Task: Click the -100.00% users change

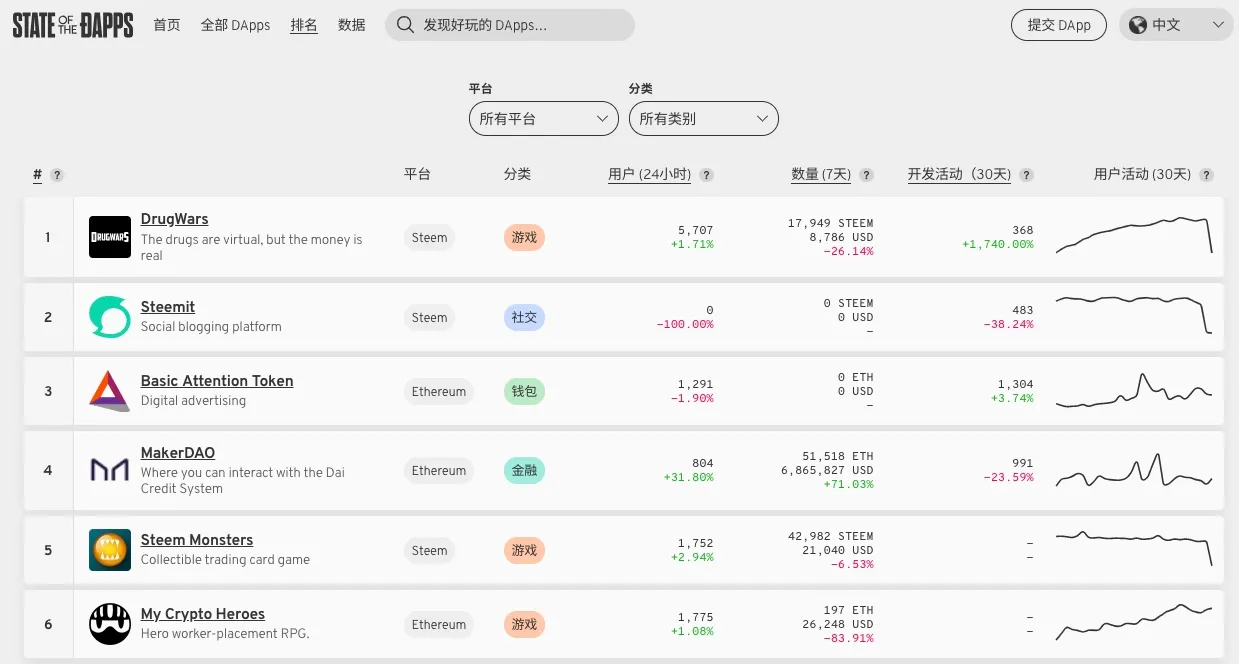Action: click(x=685, y=324)
